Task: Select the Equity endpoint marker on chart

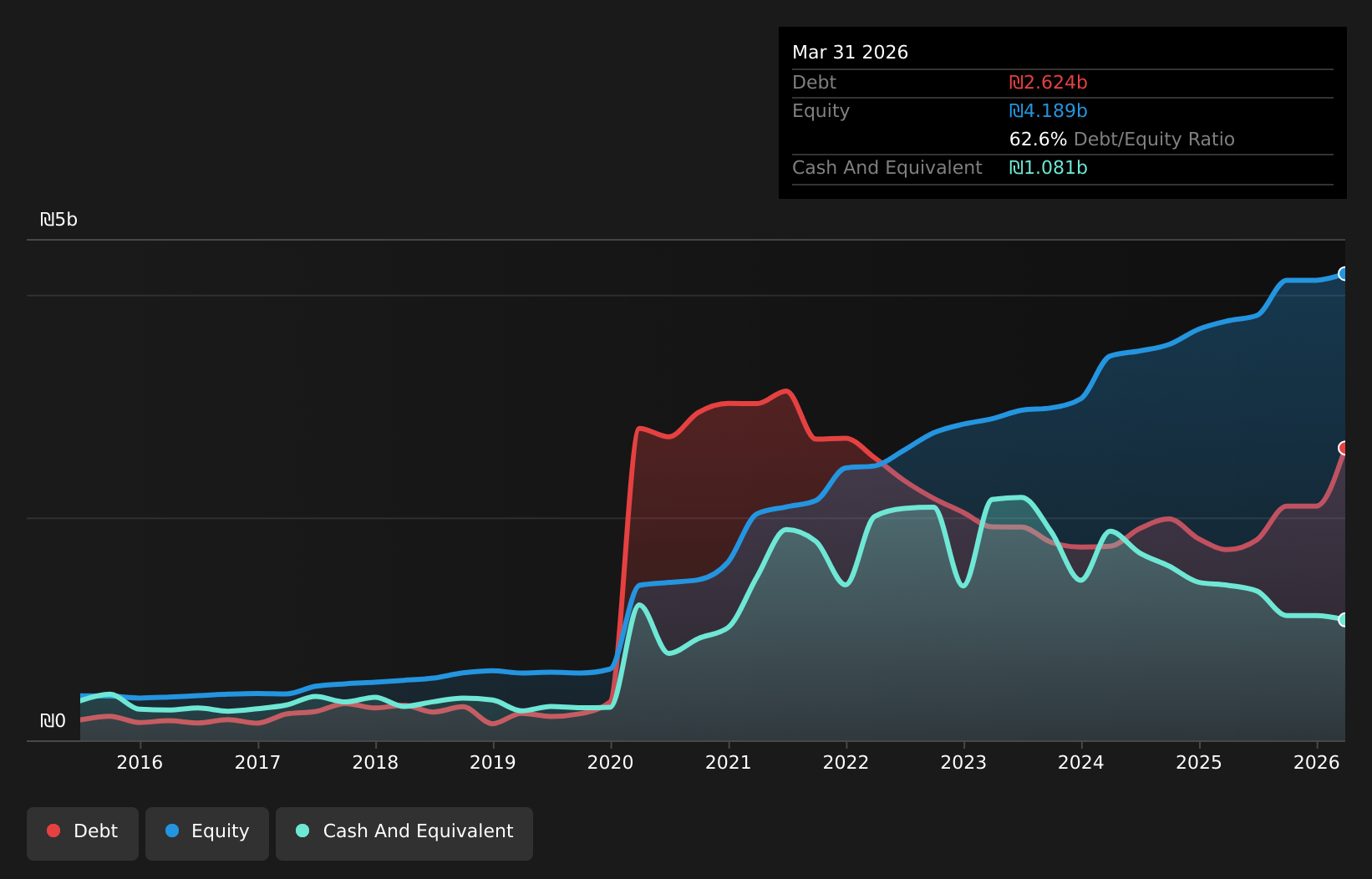Action: [x=1344, y=273]
